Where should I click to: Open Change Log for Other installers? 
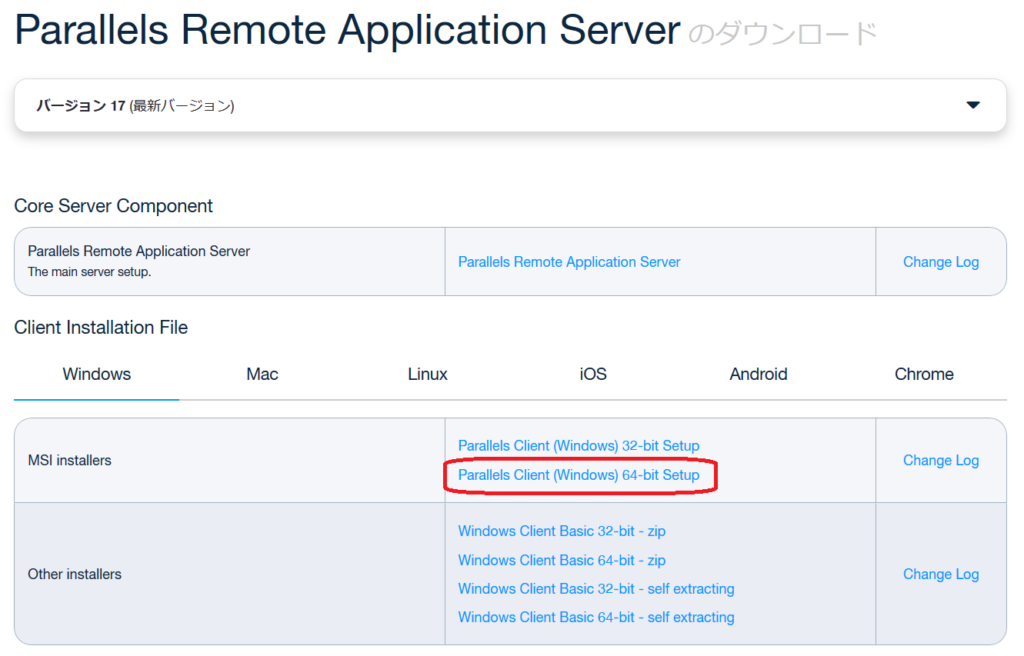[940, 574]
